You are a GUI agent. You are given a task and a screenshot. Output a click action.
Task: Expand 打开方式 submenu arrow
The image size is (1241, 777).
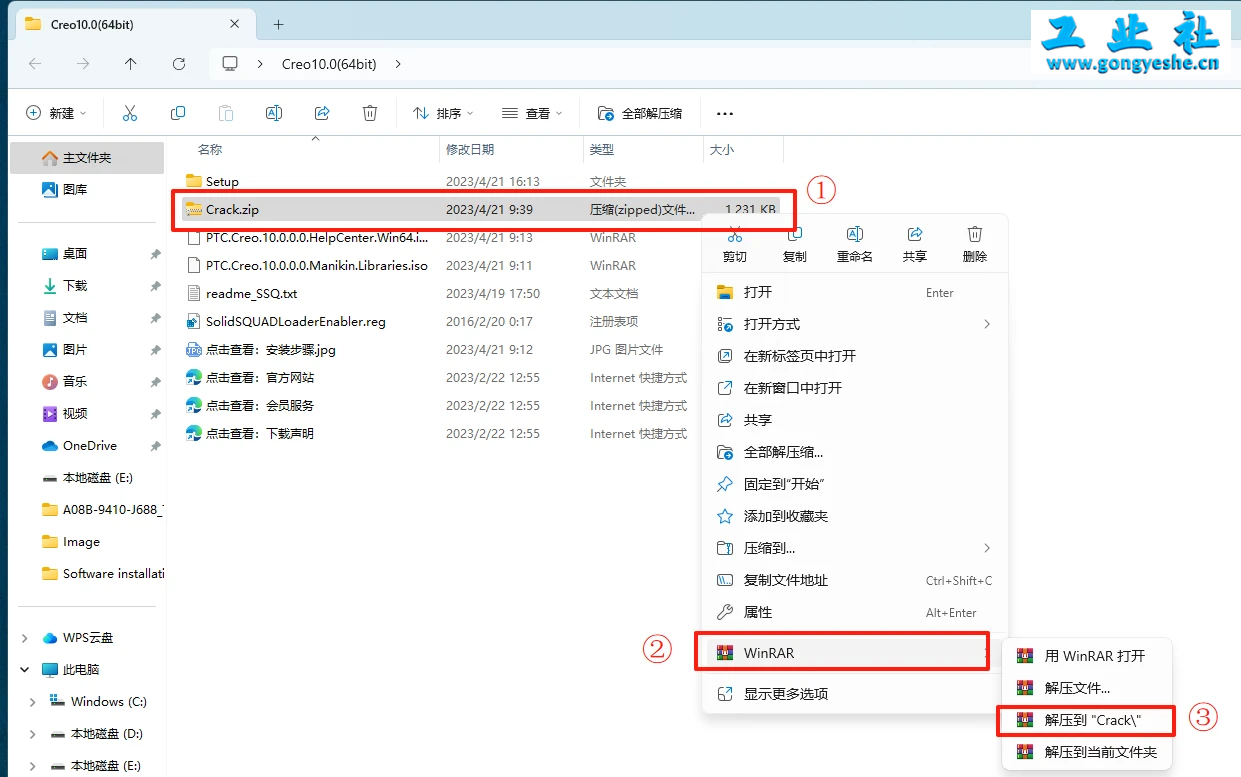click(x=987, y=324)
